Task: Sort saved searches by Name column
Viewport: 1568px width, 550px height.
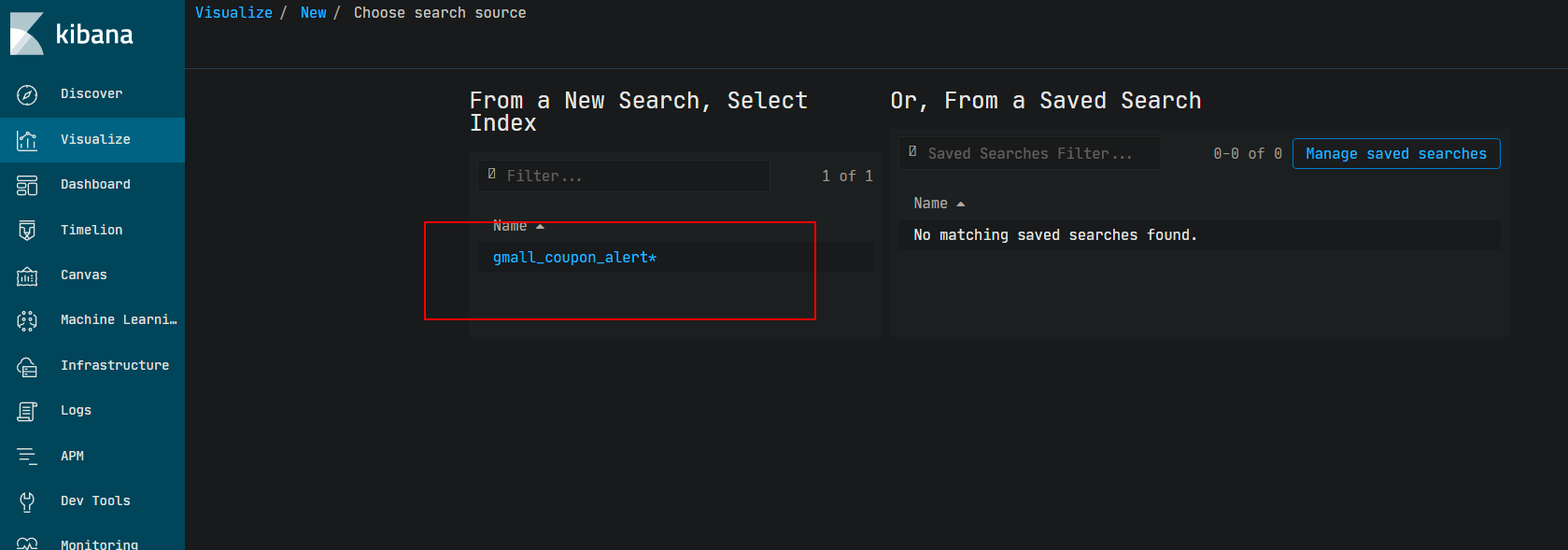Action: (939, 204)
